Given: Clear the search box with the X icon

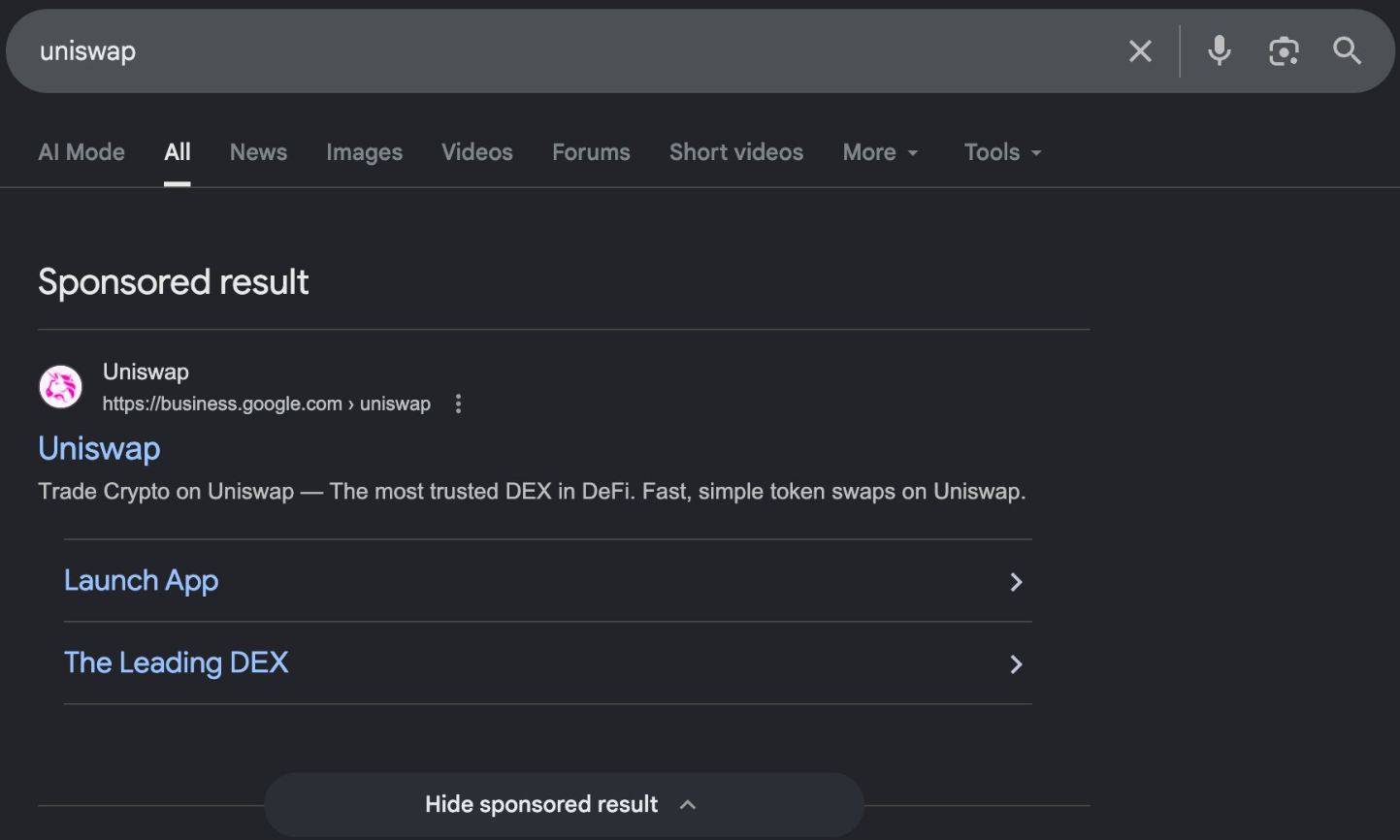Looking at the screenshot, I should [x=1140, y=51].
